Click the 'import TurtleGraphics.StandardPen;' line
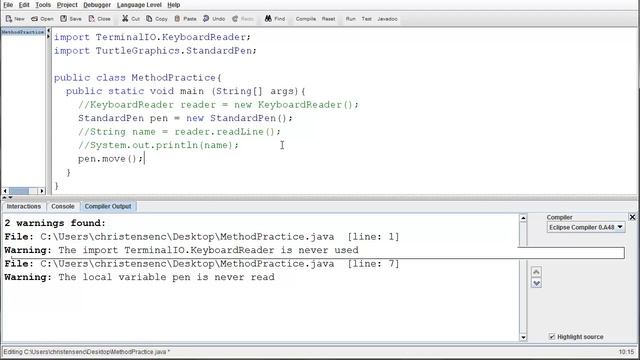This screenshot has height=360, width=640. tap(155, 51)
